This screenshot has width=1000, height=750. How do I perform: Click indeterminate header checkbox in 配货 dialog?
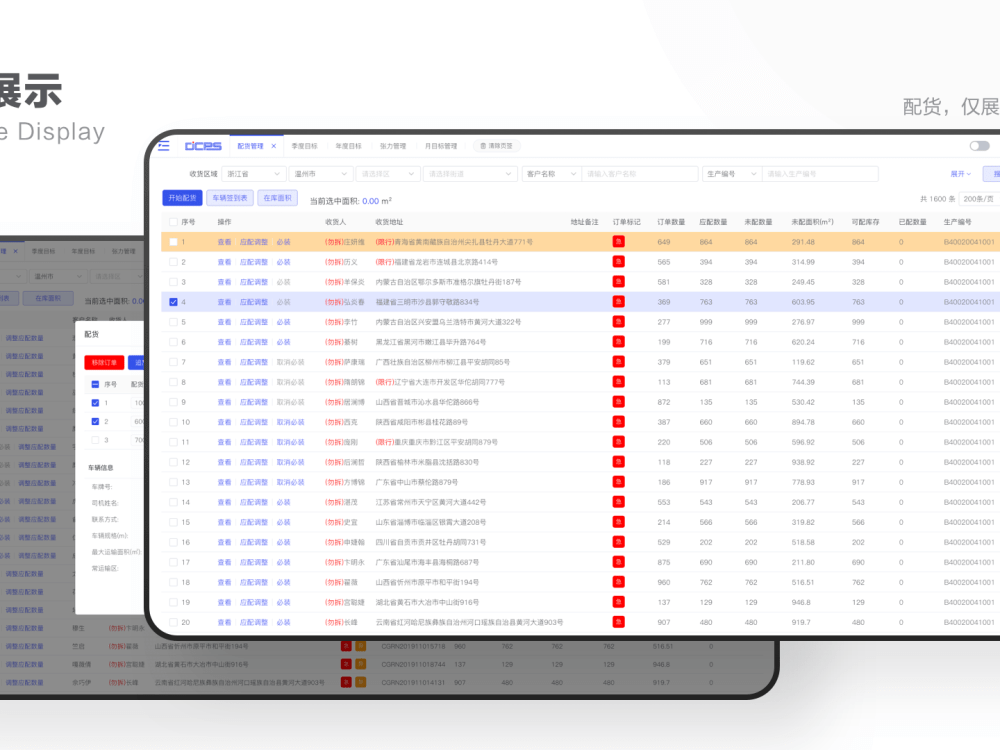click(x=95, y=385)
